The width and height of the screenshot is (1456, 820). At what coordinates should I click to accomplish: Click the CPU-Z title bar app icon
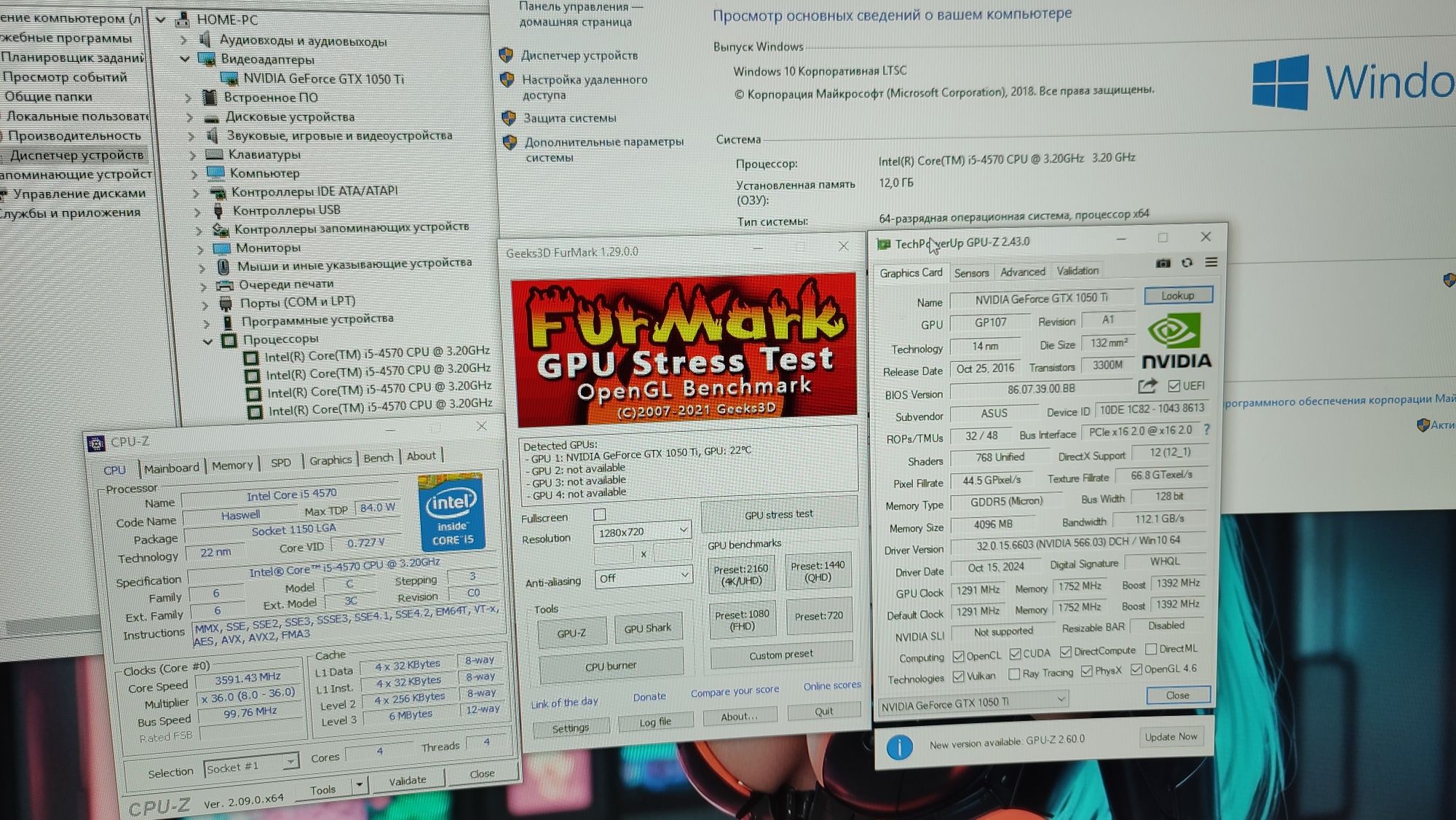point(96,443)
